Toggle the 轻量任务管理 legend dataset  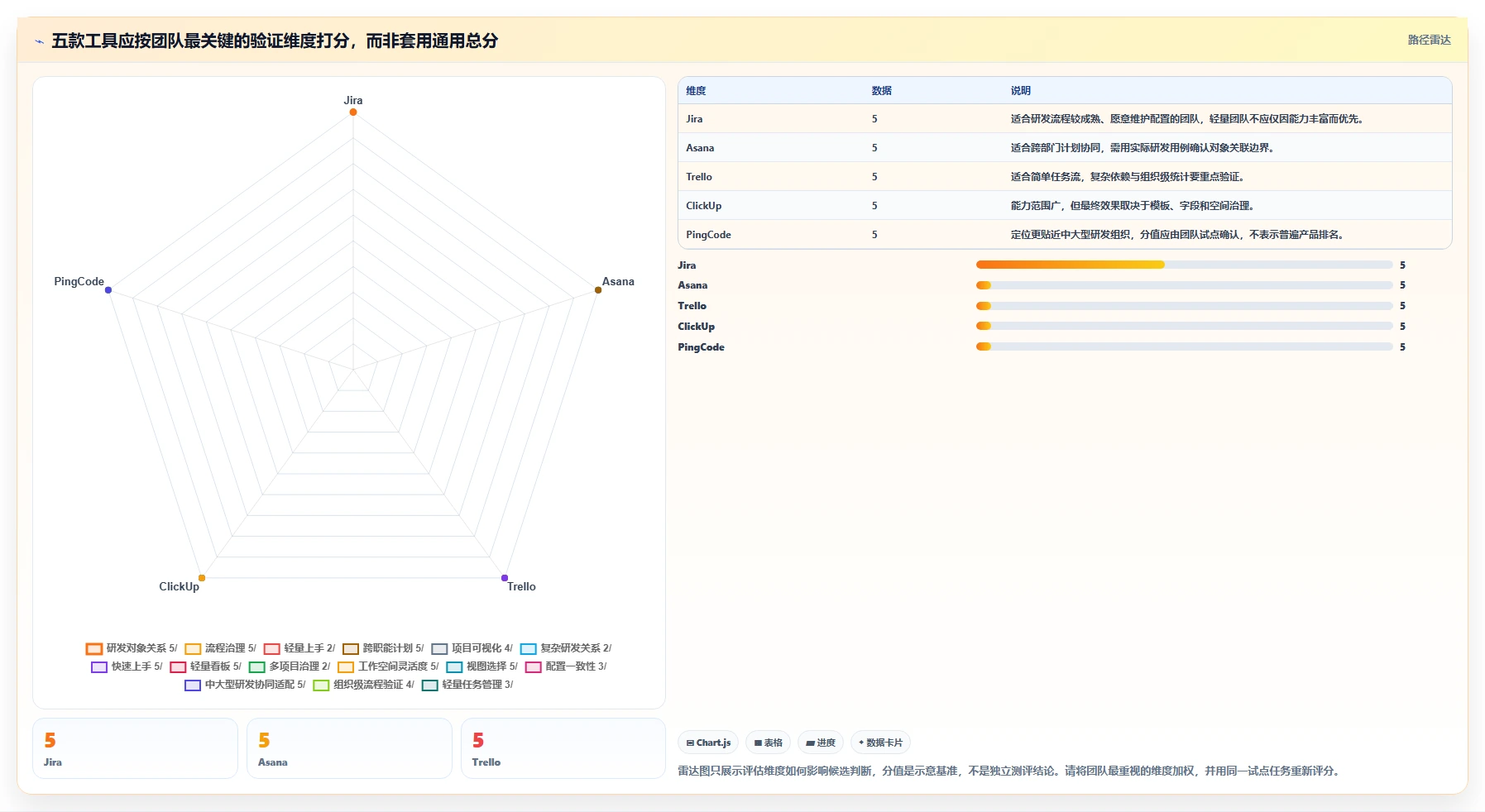point(467,685)
